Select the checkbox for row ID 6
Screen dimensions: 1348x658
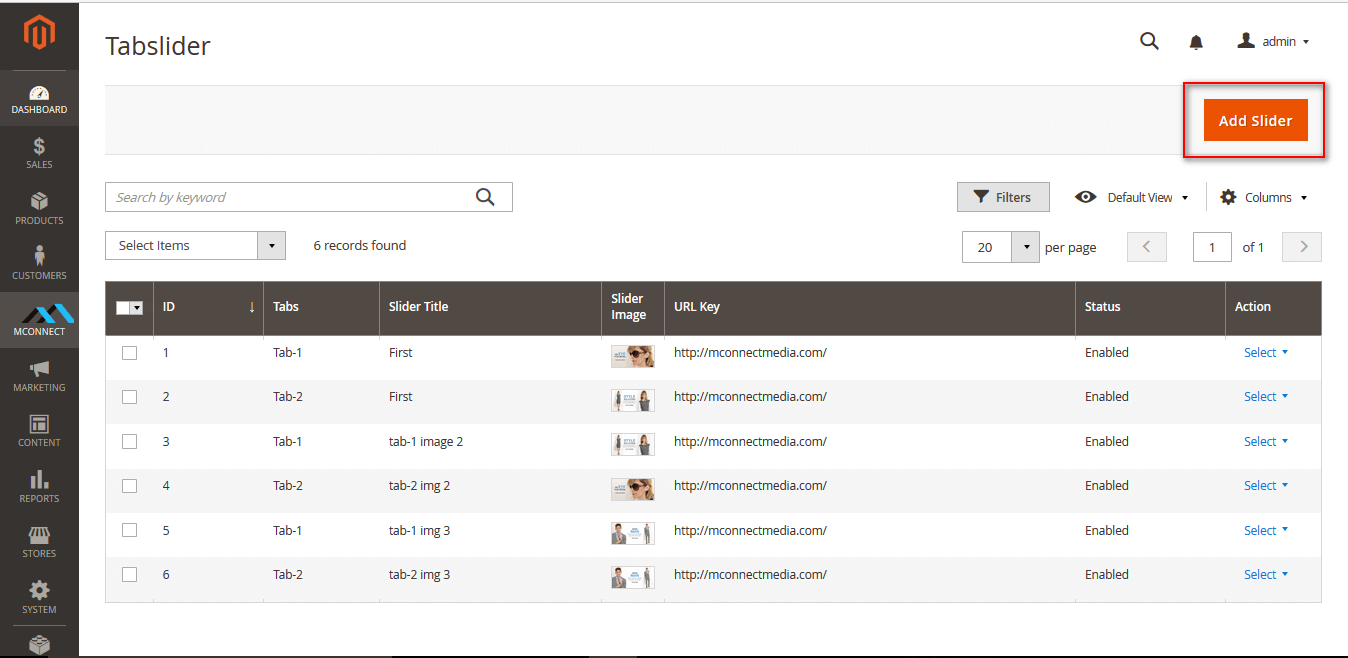coord(129,575)
